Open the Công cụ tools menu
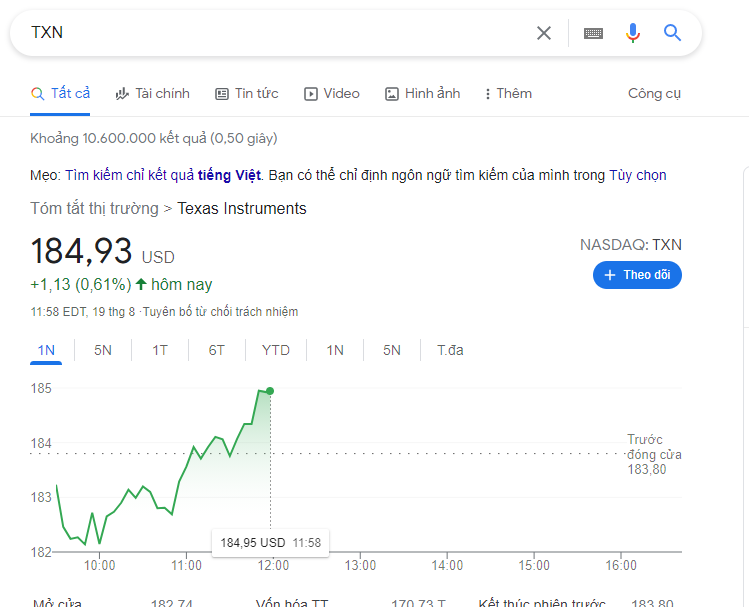Viewport: 749px width, 607px height. [x=654, y=93]
